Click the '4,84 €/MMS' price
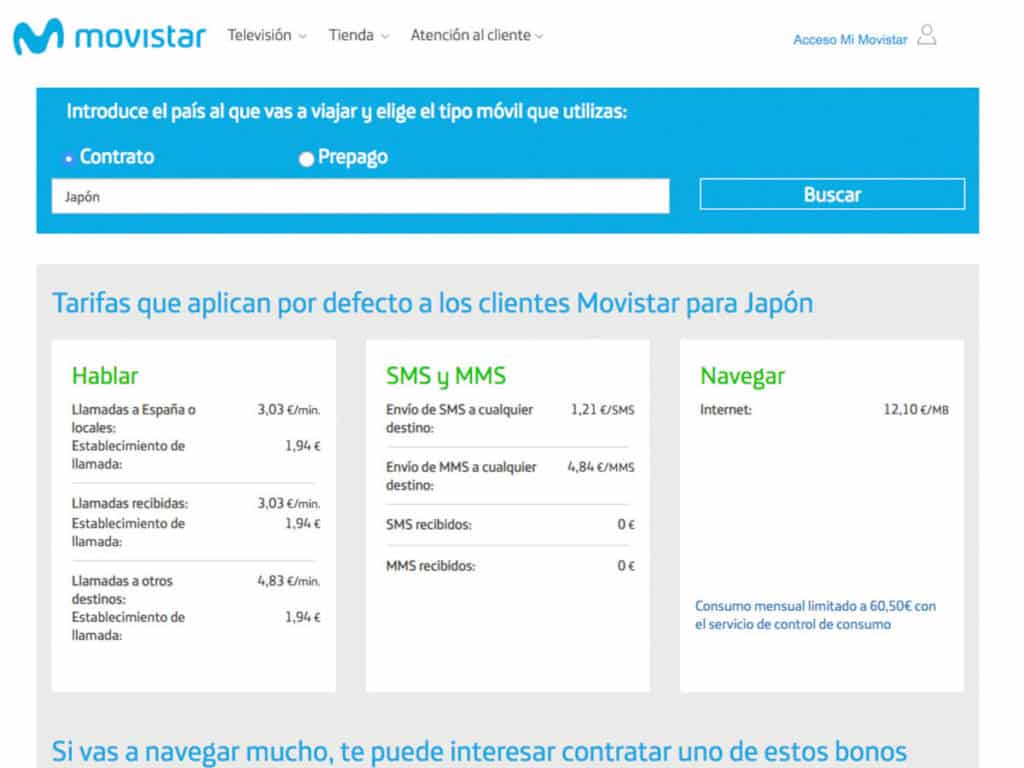The height and width of the screenshot is (768, 1024). coord(601,467)
